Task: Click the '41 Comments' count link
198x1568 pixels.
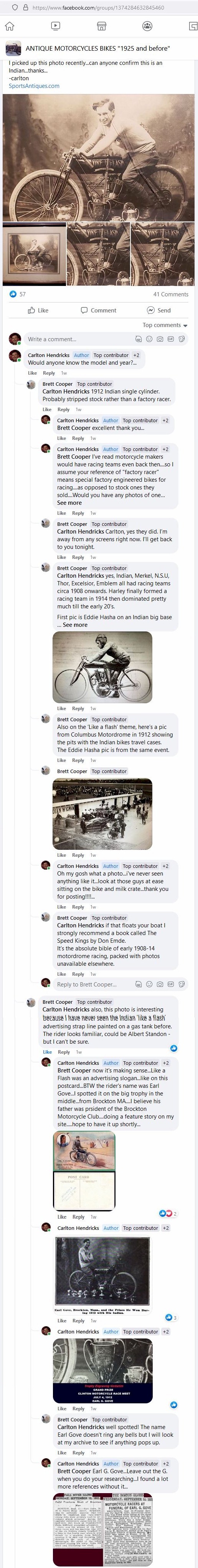Action: (x=171, y=294)
